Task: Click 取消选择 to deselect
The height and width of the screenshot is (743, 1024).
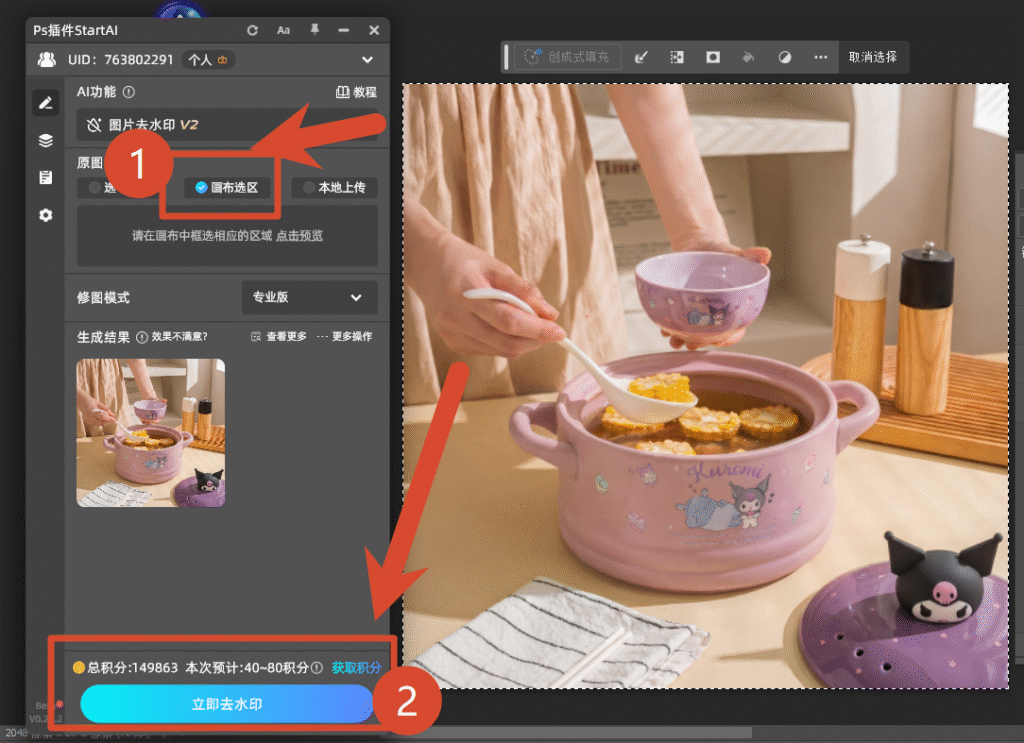Action: point(872,57)
